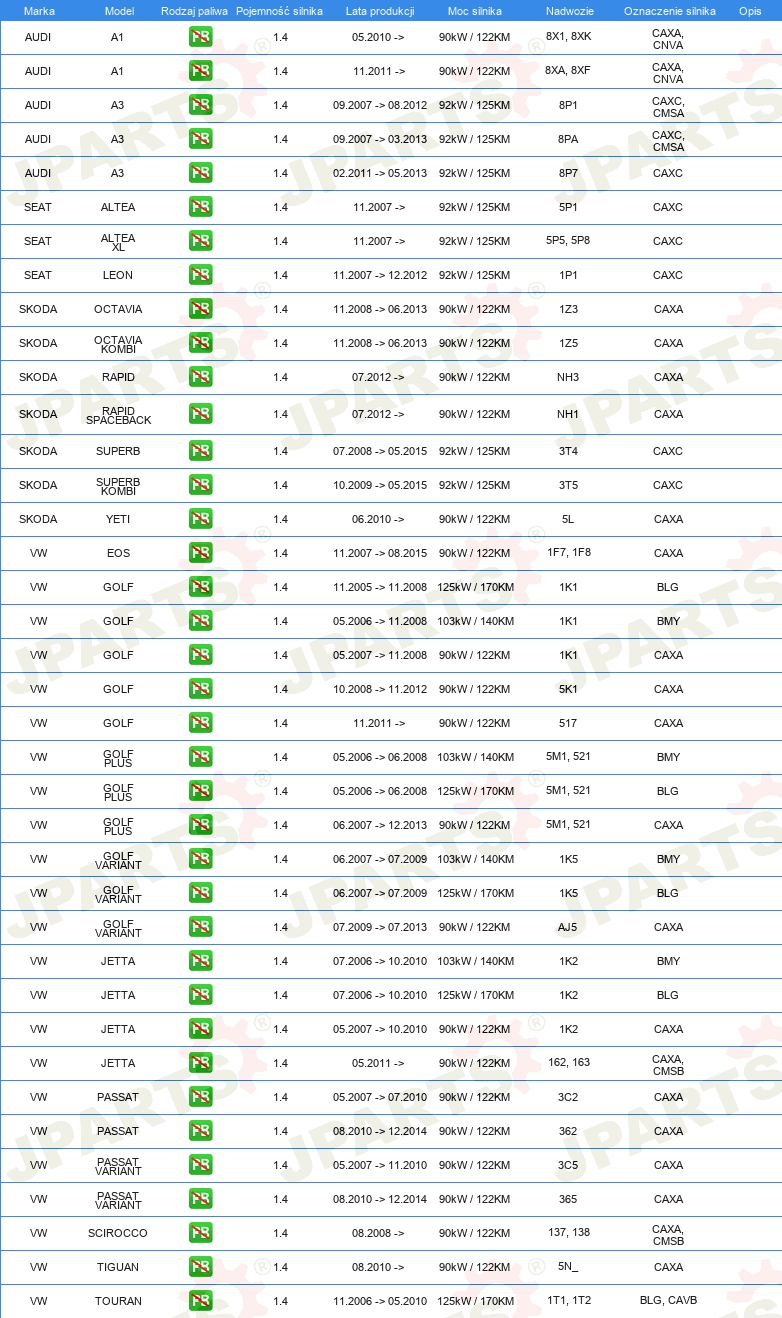
Task: Click model cell 'TIGUAN'
Action: click(x=118, y=1267)
